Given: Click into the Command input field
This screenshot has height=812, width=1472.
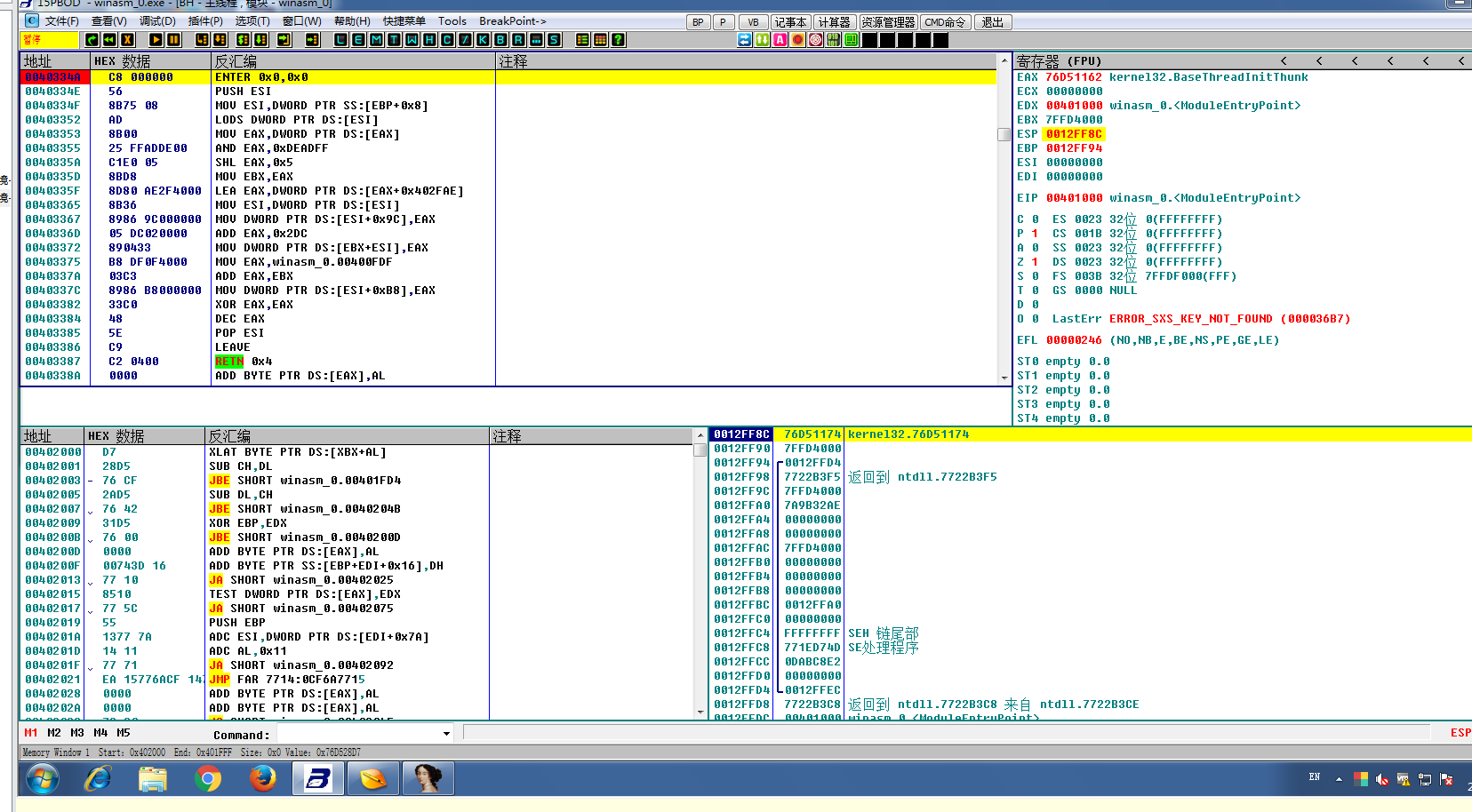Looking at the screenshot, I should pos(359,734).
